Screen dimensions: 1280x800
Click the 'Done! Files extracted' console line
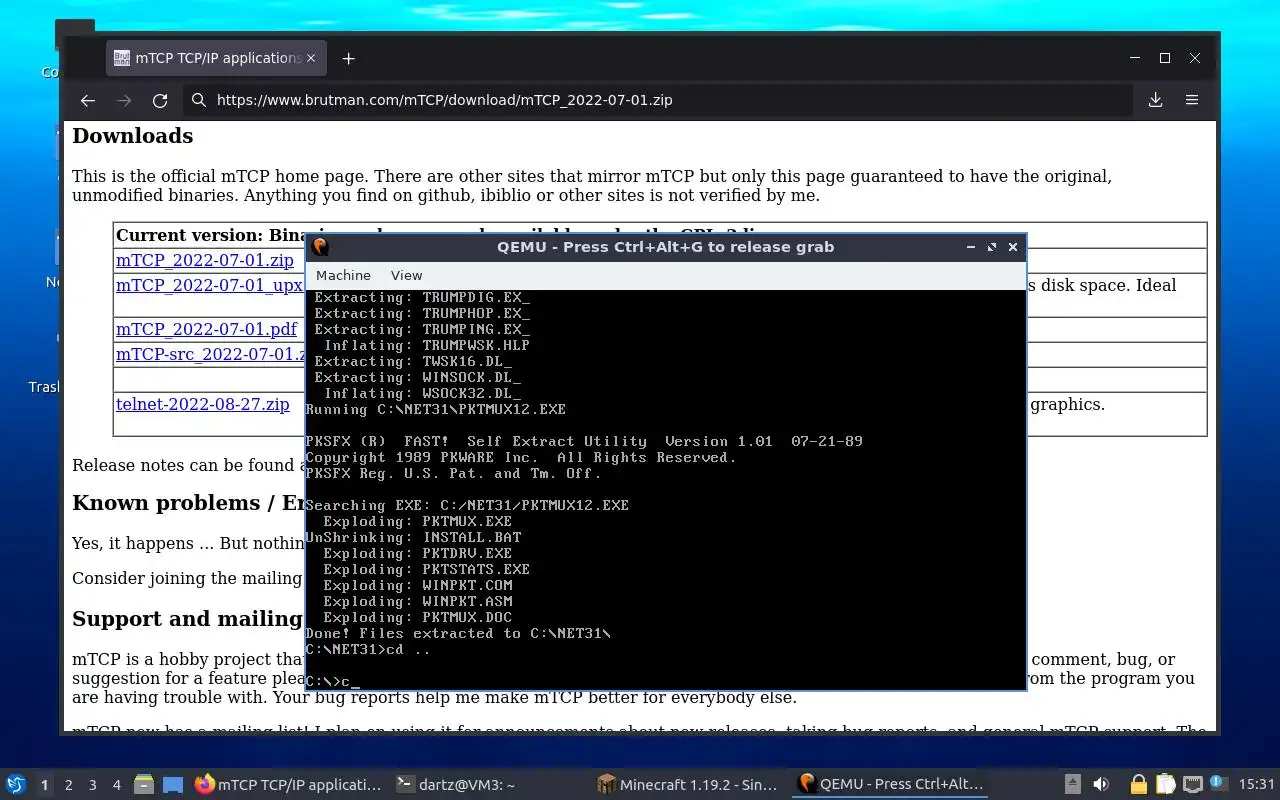click(x=458, y=633)
